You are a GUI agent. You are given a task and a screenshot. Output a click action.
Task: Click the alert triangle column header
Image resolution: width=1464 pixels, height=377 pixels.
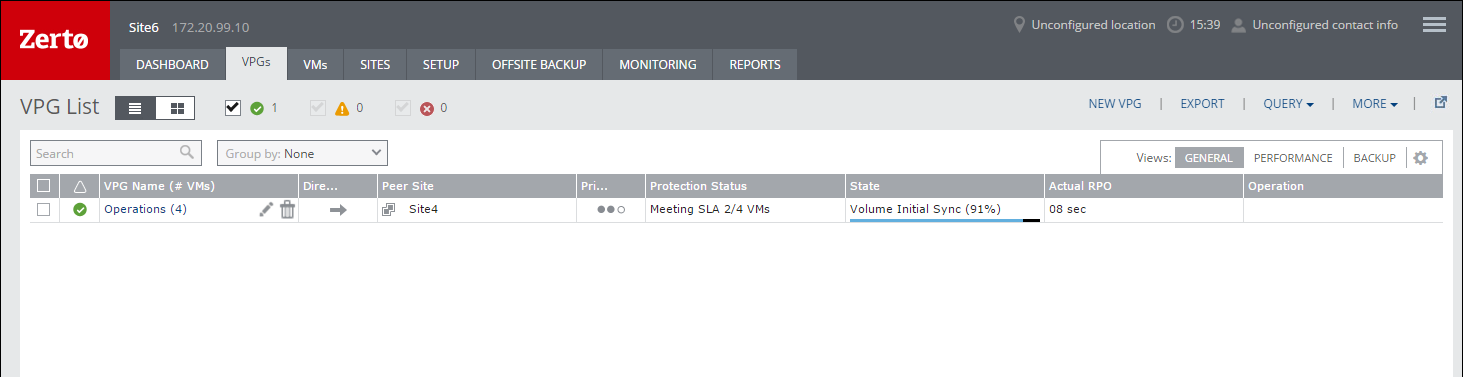pos(80,186)
